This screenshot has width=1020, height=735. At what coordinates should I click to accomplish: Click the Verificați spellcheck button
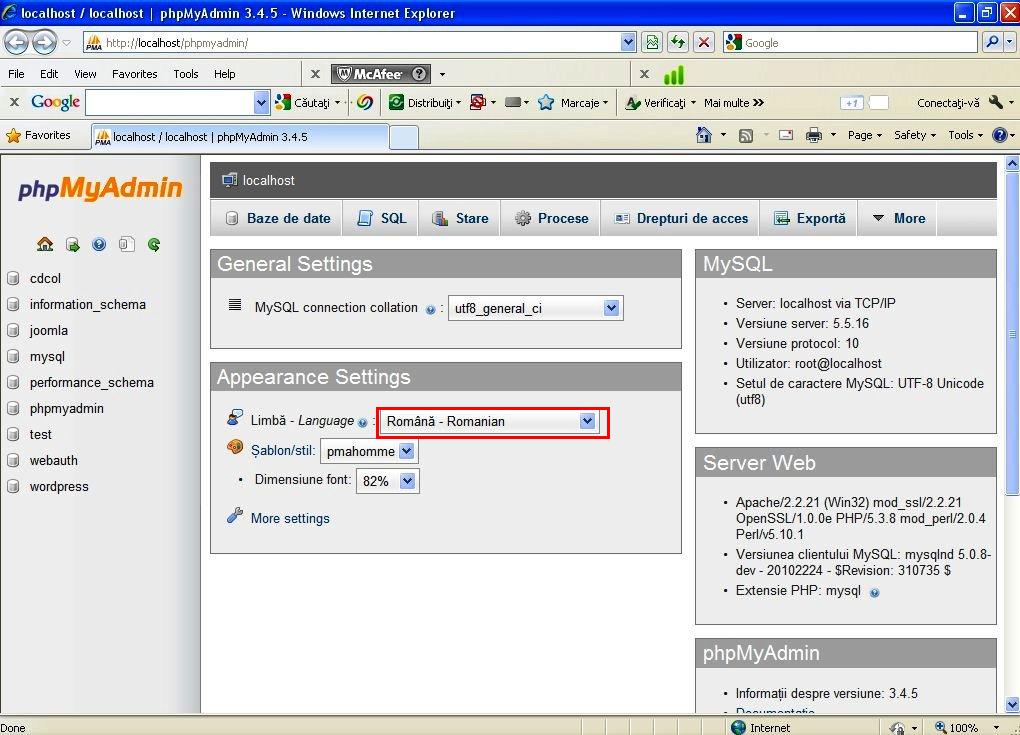click(x=660, y=102)
